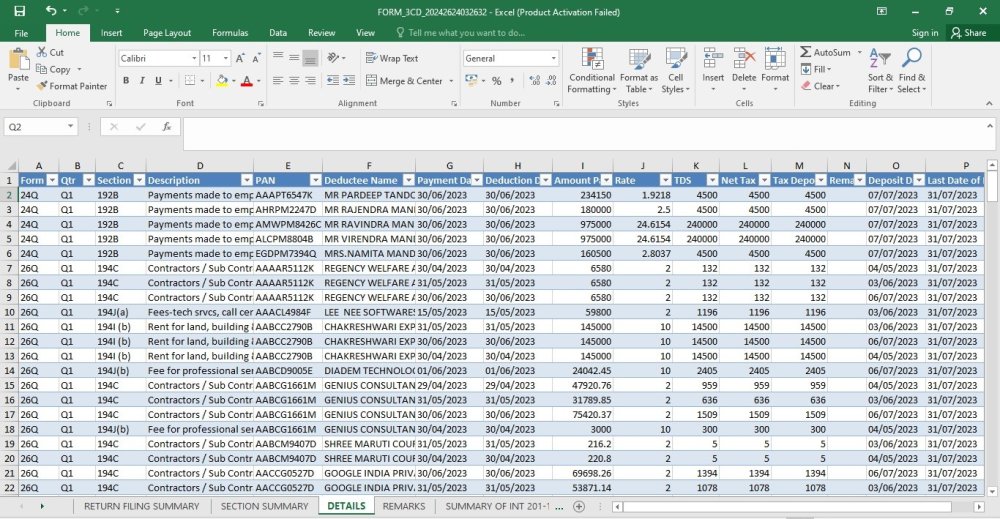Image resolution: width=1000 pixels, height=519 pixels.
Task: Click the Share button
Action: pos(968,33)
